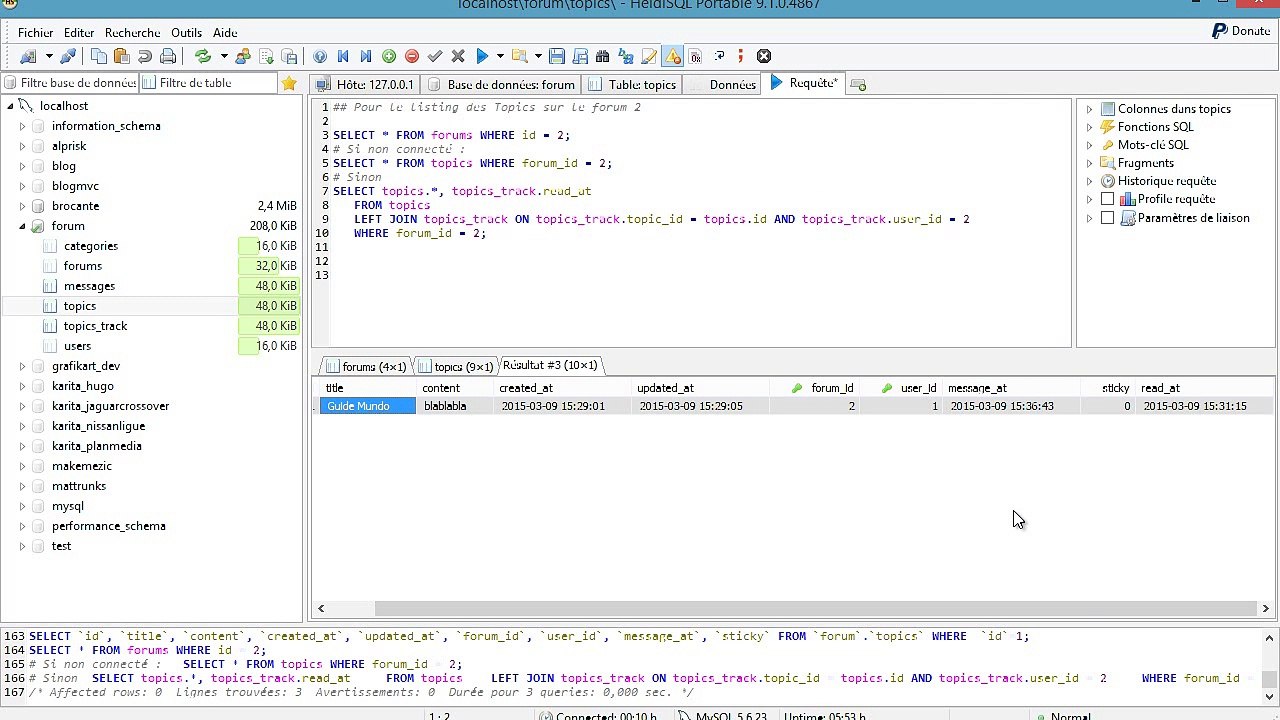Image resolution: width=1280 pixels, height=720 pixels.
Task: Toggle the 0x binary display icon
Action: pos(696,56)
